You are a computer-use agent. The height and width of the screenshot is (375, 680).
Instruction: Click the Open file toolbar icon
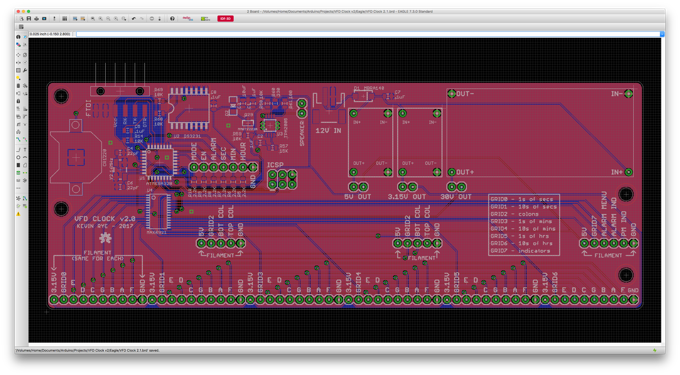[22, 19]
